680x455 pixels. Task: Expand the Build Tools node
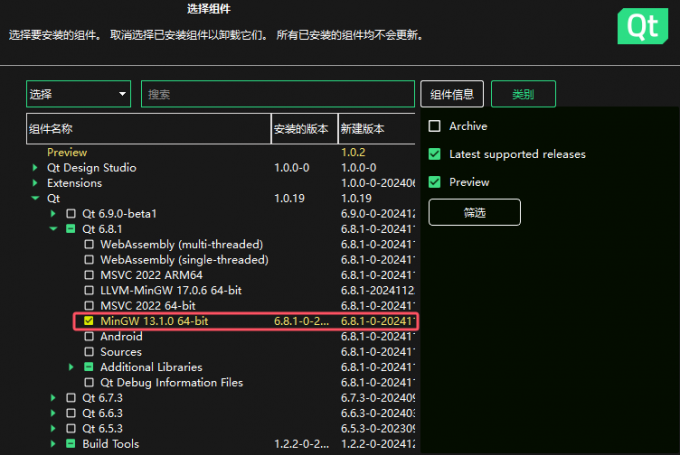click(53, 444)
